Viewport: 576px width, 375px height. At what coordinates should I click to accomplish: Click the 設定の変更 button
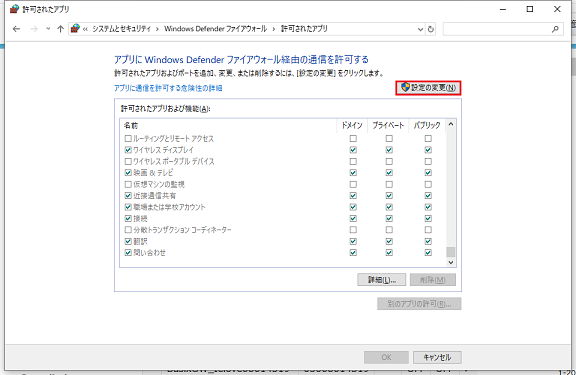pyautogui.click(x=428, y=88)
